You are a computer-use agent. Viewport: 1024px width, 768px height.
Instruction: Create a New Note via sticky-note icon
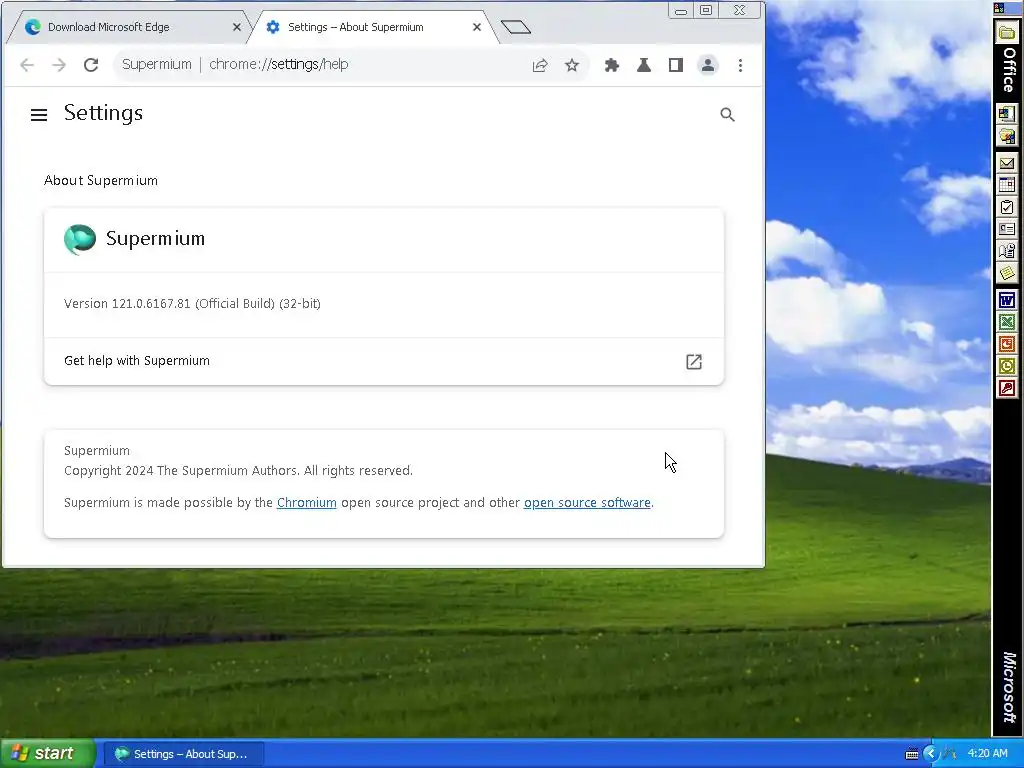pyautogui.click(x=1006, y=273)
